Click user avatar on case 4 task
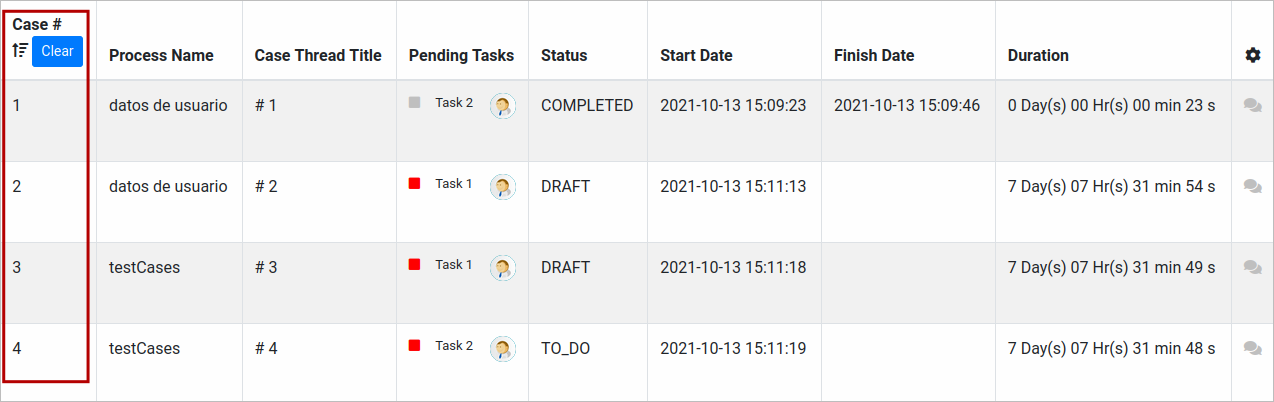The image size is (1274, 402). (x=503, y=349)
